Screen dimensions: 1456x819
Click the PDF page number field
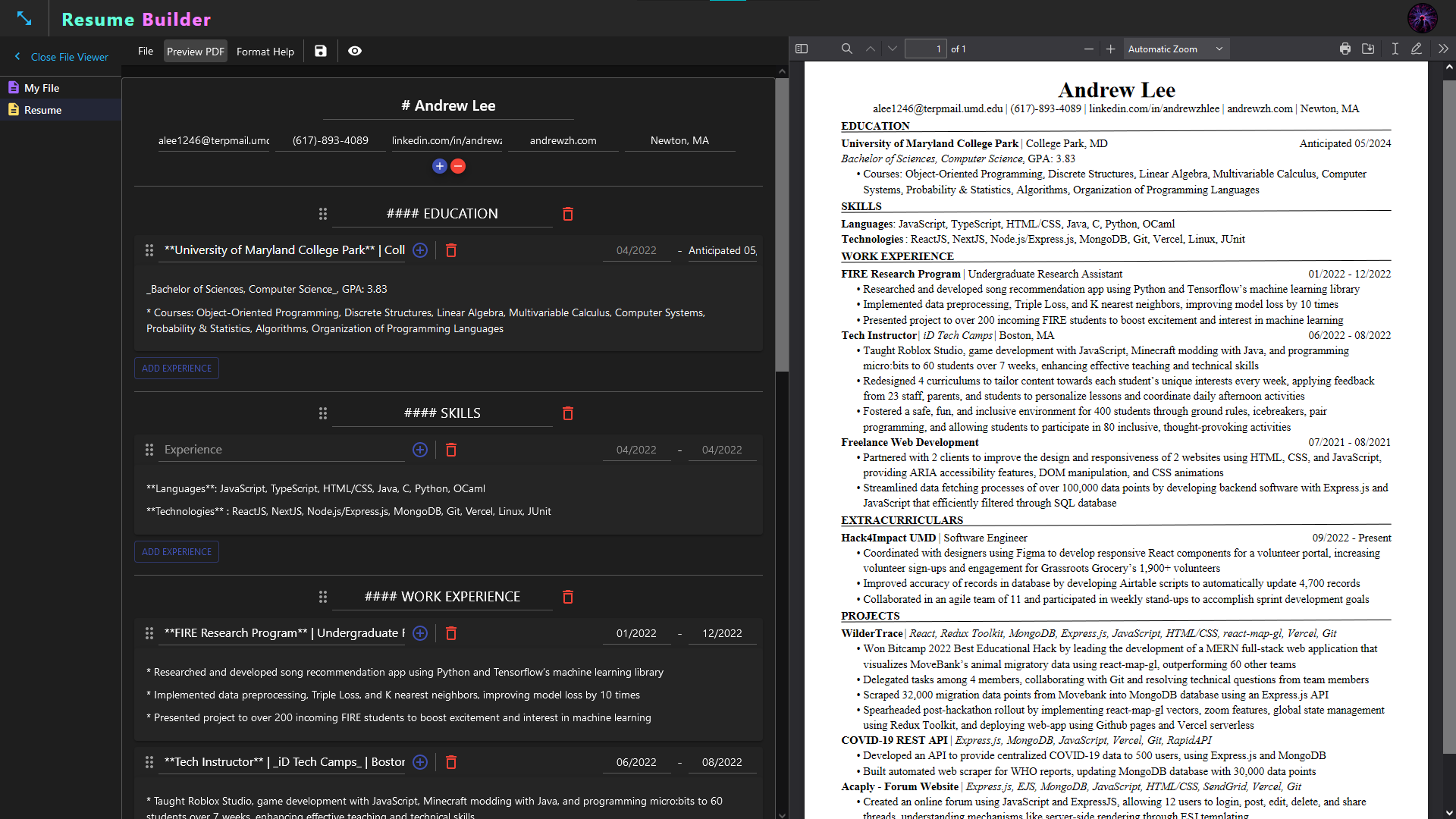pyautogui.click(x=926, y=49)
